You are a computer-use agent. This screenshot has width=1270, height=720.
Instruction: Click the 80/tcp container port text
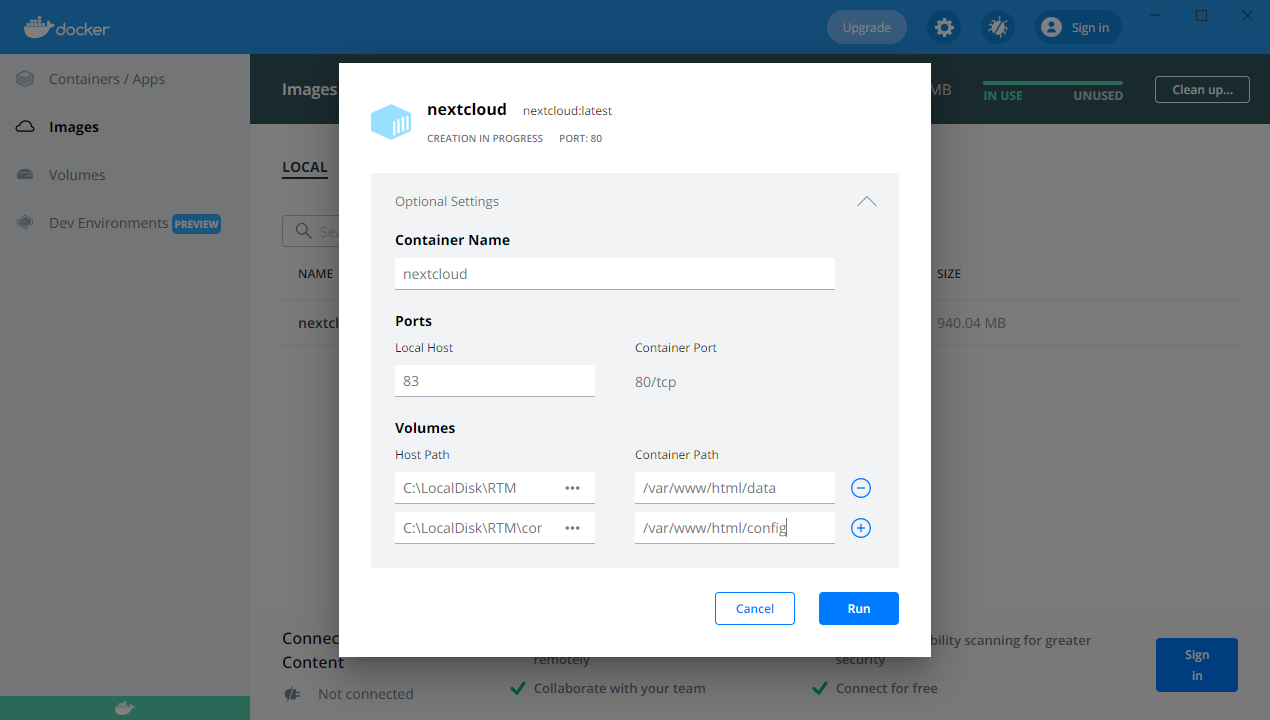pos(655,381)
